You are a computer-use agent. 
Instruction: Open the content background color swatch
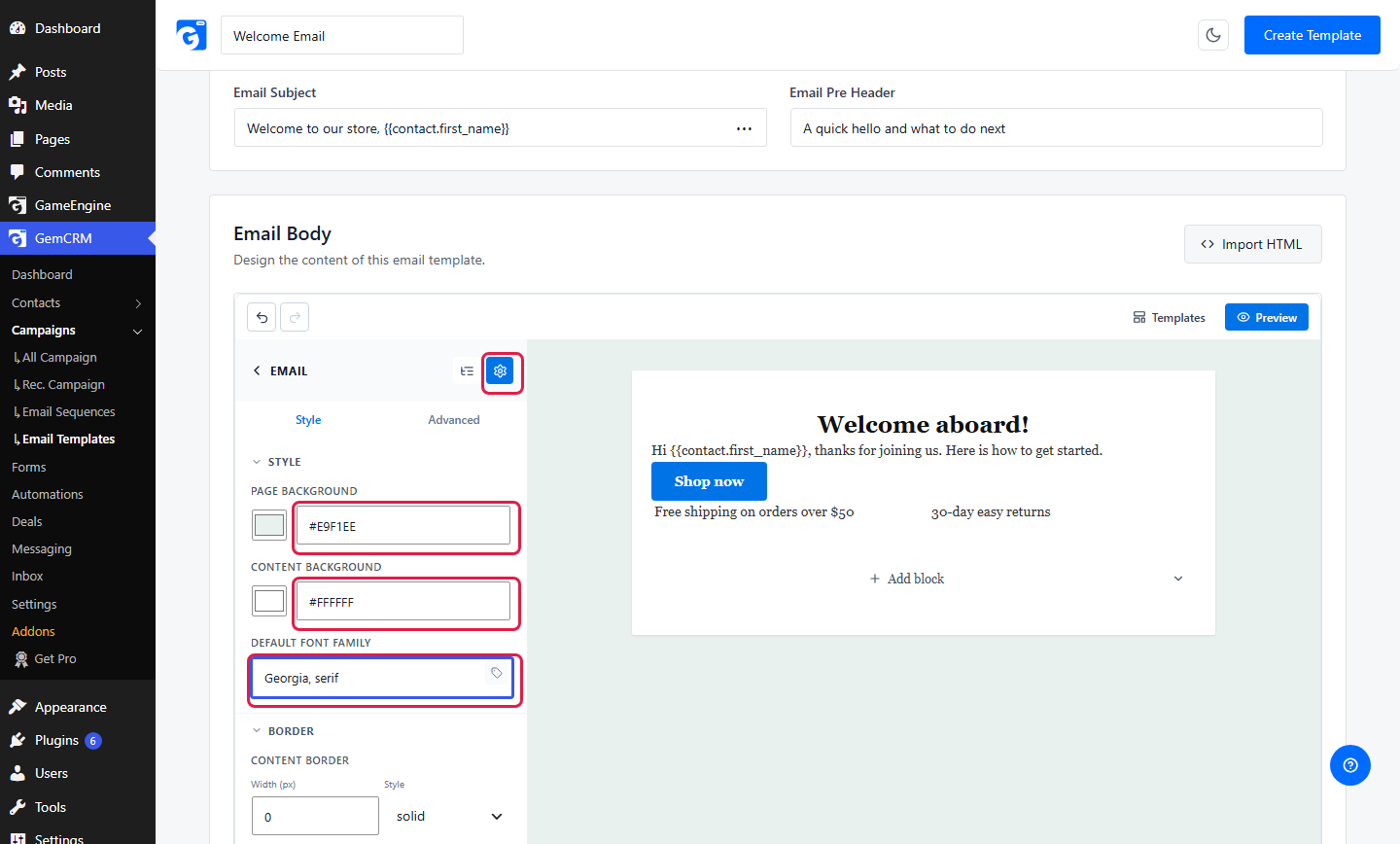[269, 602]
